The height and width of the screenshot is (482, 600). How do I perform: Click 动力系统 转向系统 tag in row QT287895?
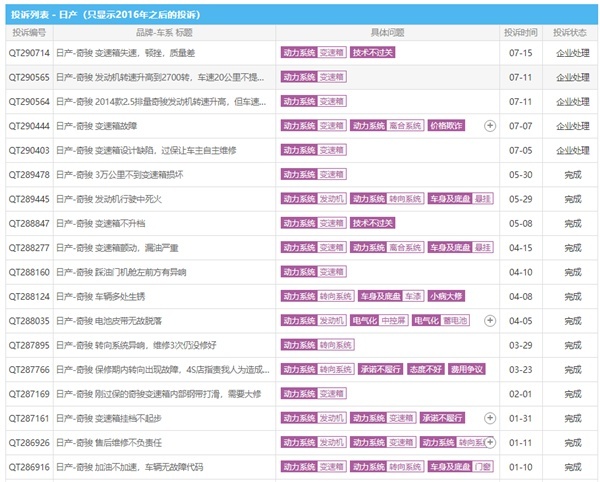coord(318,345)
